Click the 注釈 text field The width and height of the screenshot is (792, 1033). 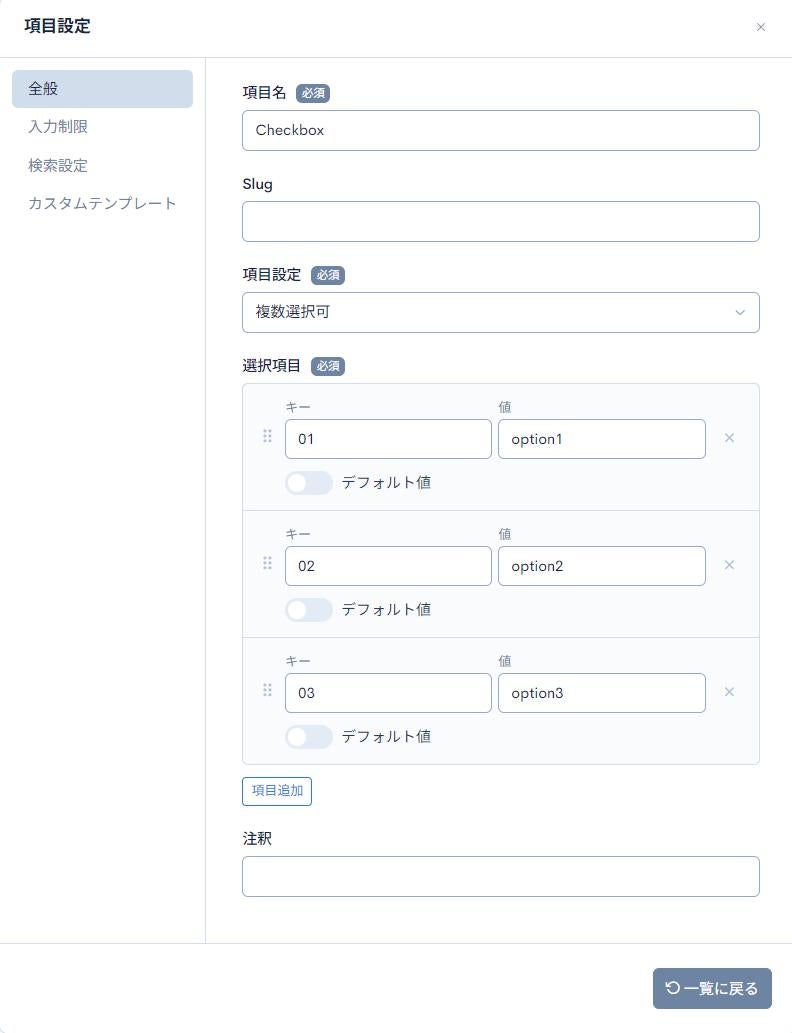[501, 877]
